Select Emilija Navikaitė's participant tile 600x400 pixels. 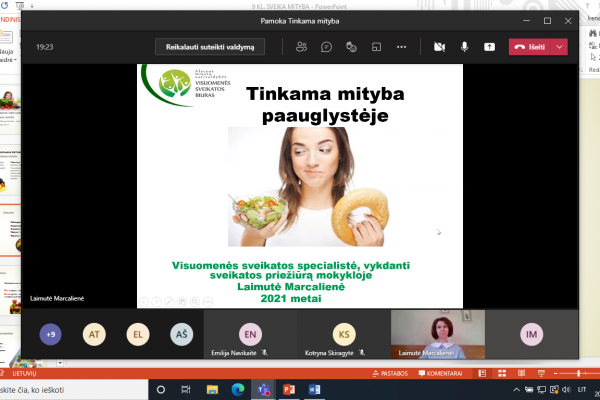[x=250, y=335]
